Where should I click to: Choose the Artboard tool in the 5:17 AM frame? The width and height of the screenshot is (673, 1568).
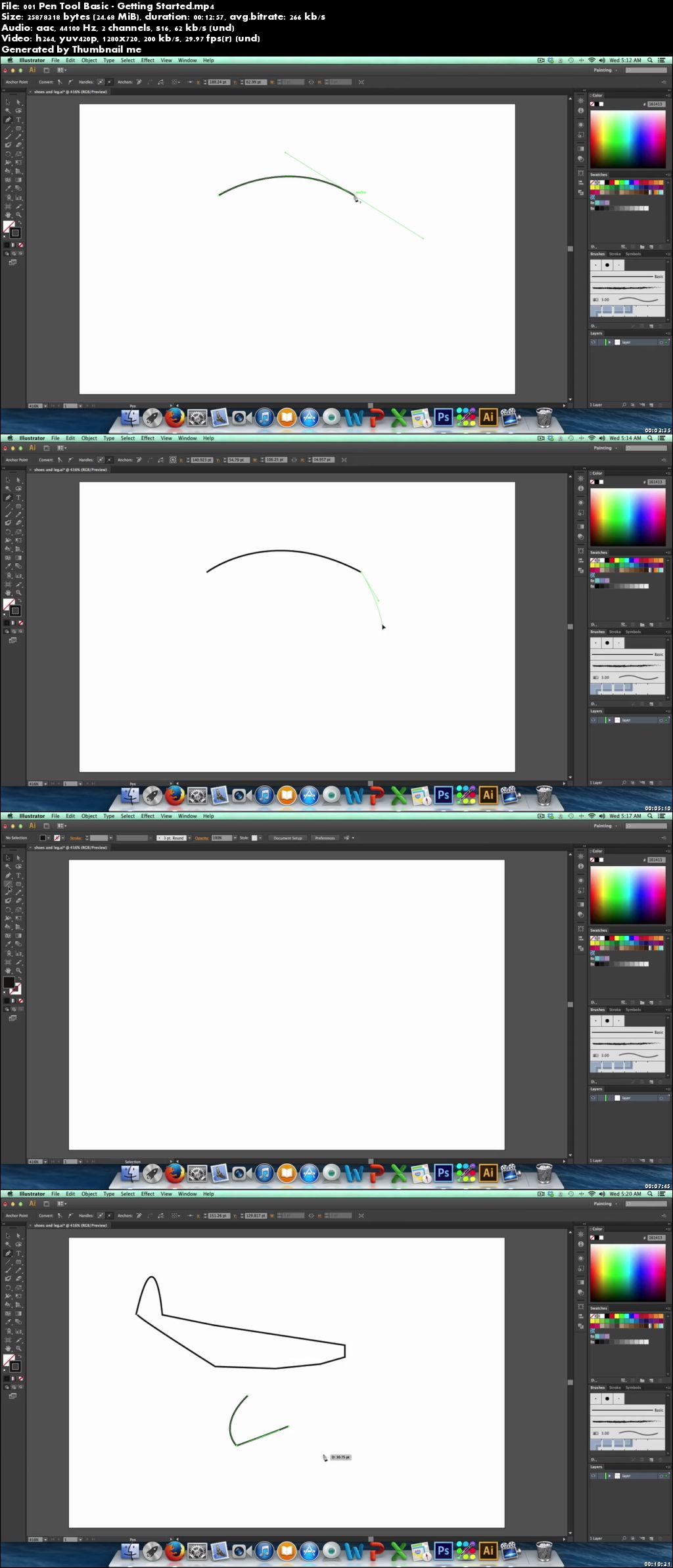[x=8, y=963]
